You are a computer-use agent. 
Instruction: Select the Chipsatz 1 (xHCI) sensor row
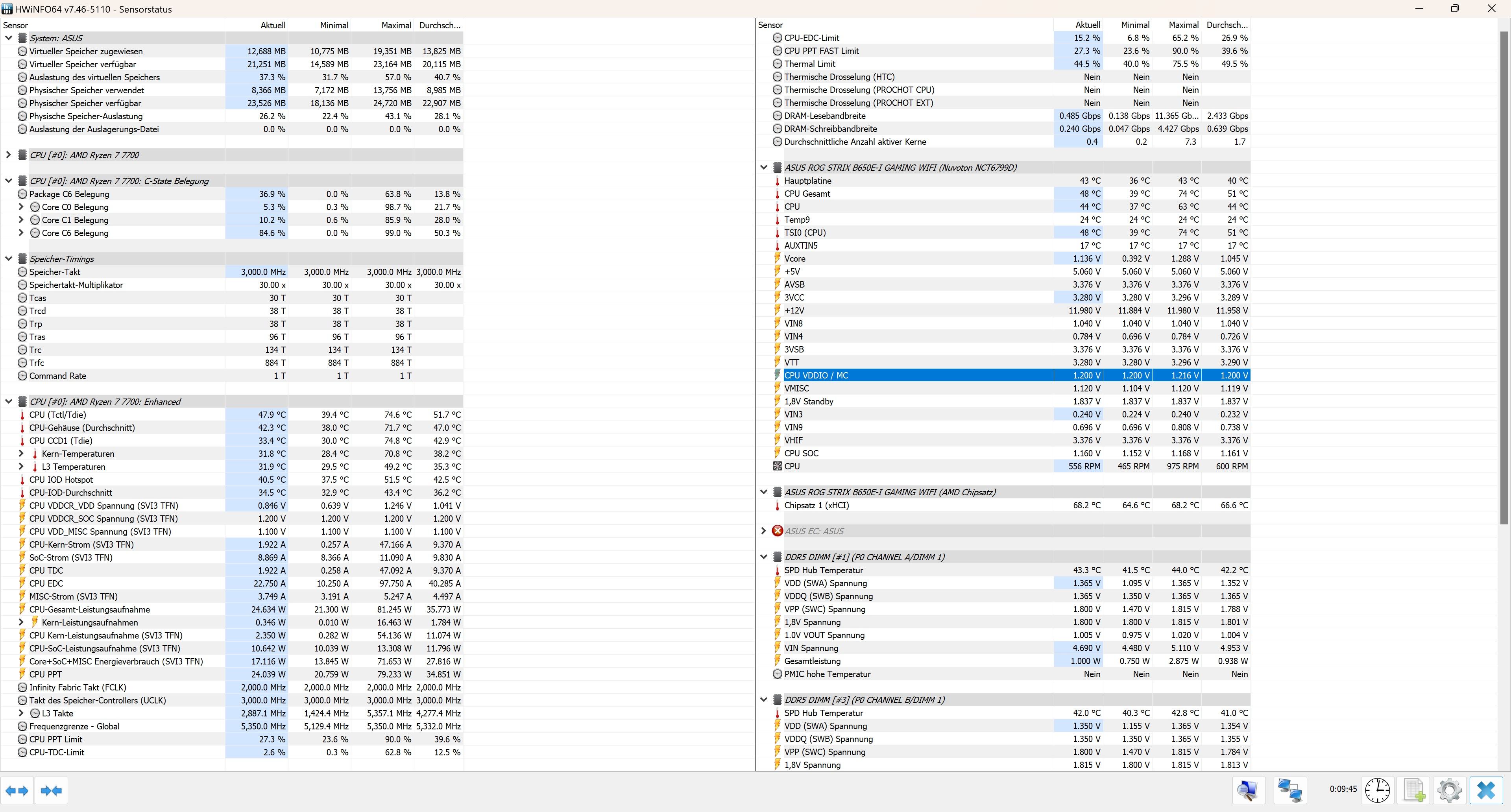(x=816, y=506)
